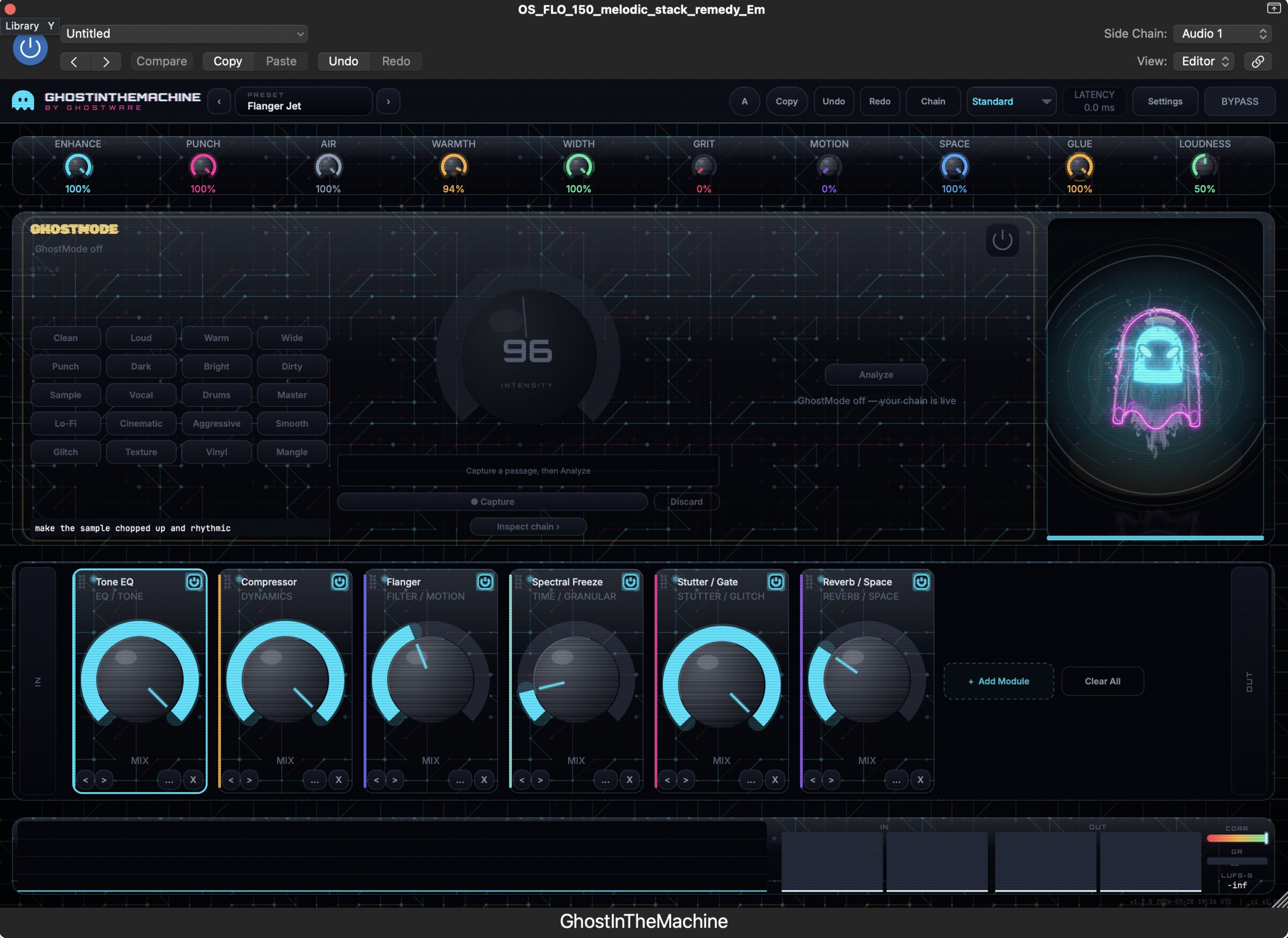Remove the Reverb / Space module with X
Image resolution: width=1288 pixels, height=938 pixels.
click(920, 780)
